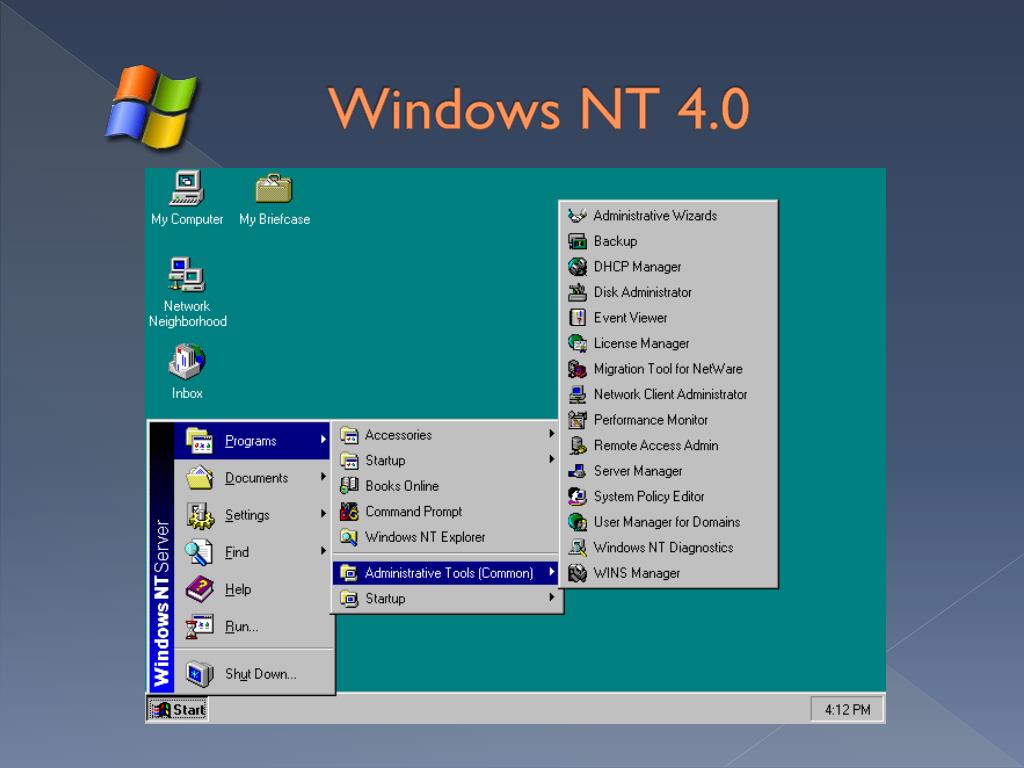This screenshot has height=768, width=1024.
Task: Choose Help from the Start menu
Action: coord(252,589)
